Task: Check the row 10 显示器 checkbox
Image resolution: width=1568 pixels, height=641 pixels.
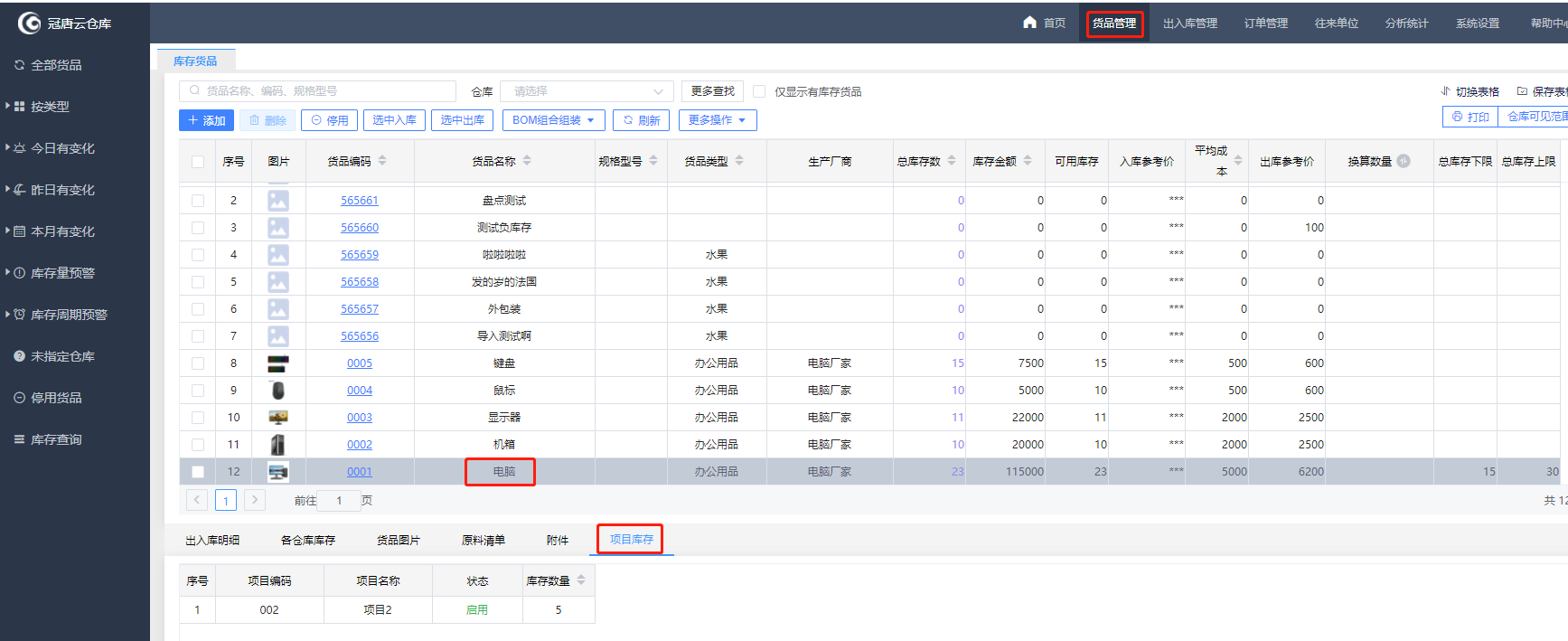Action: (198, 418)
